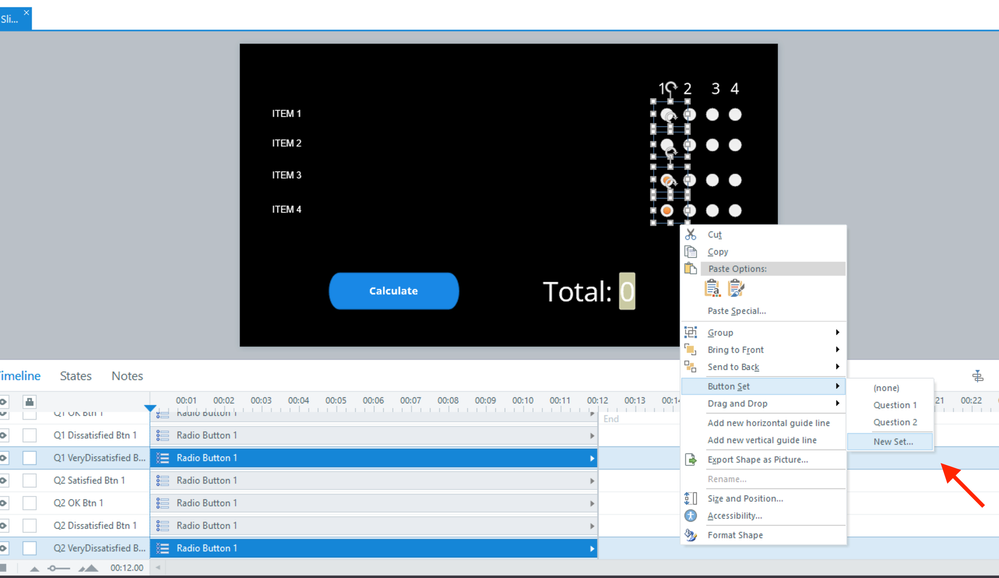This screenshot has width=999, height=578.
Task: Click the timeline zoom slider handle
Action: click(52, 568)
